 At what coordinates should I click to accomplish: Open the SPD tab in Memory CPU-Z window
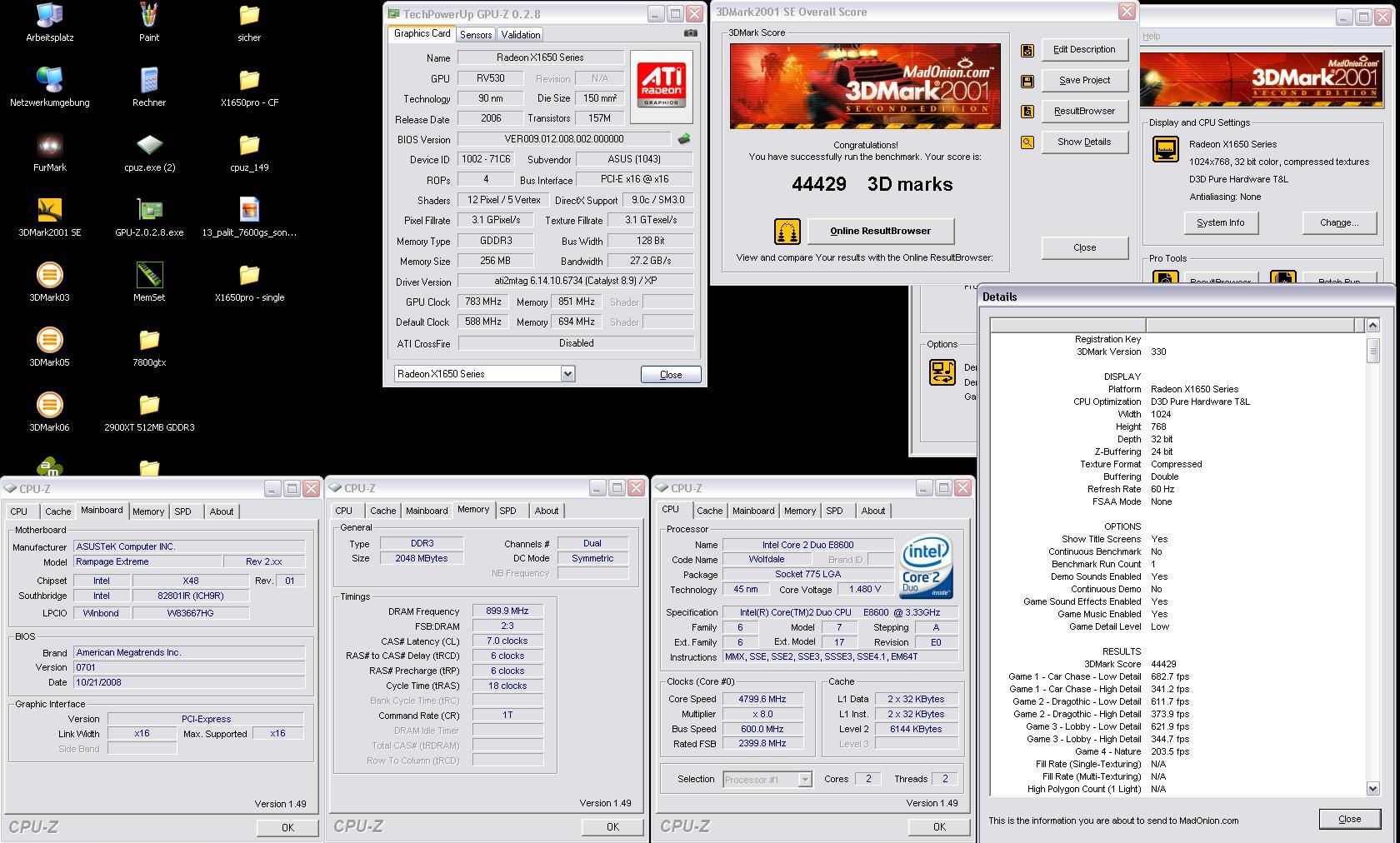tap(508, 511)
